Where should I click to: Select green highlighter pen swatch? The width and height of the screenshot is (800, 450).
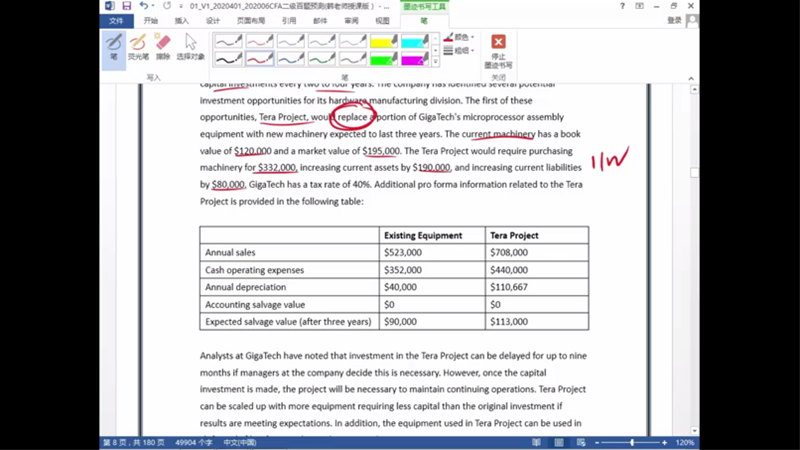pyautogui.click(x=384, y=59)
